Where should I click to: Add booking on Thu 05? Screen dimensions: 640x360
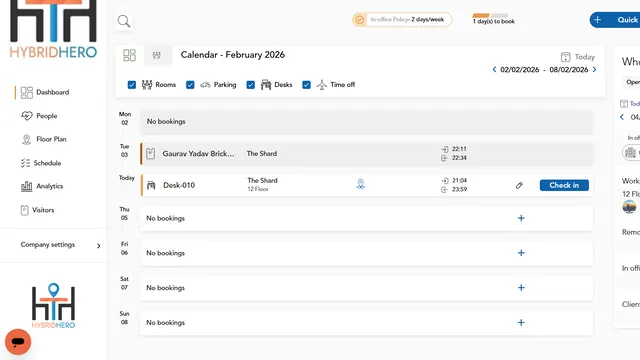click(521, 218)
